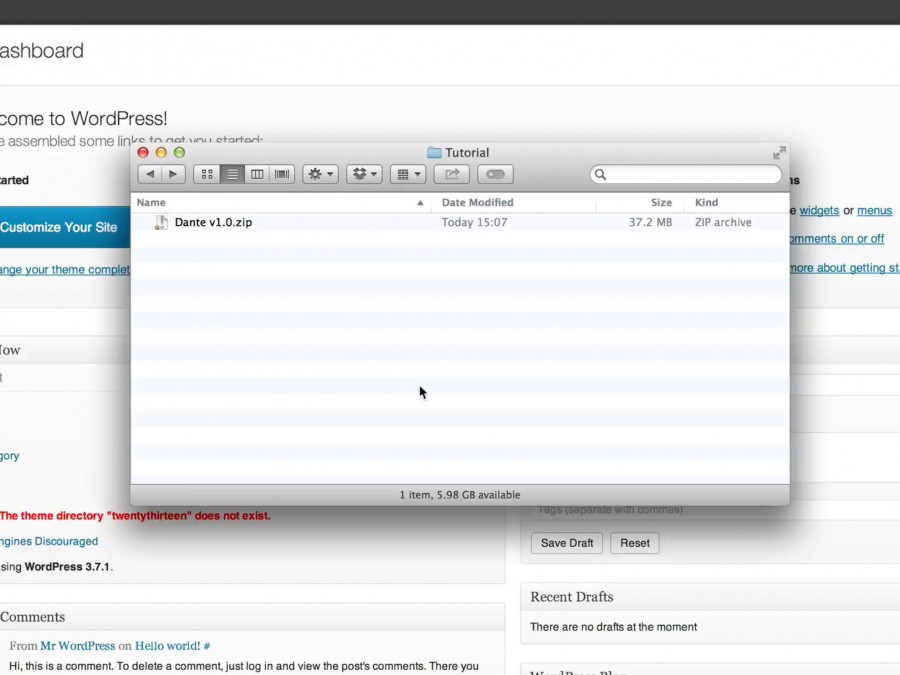Viewport: 900px width, 675px height.
Task: Click the Share toolbar button
Action: (x=452, y=174)
